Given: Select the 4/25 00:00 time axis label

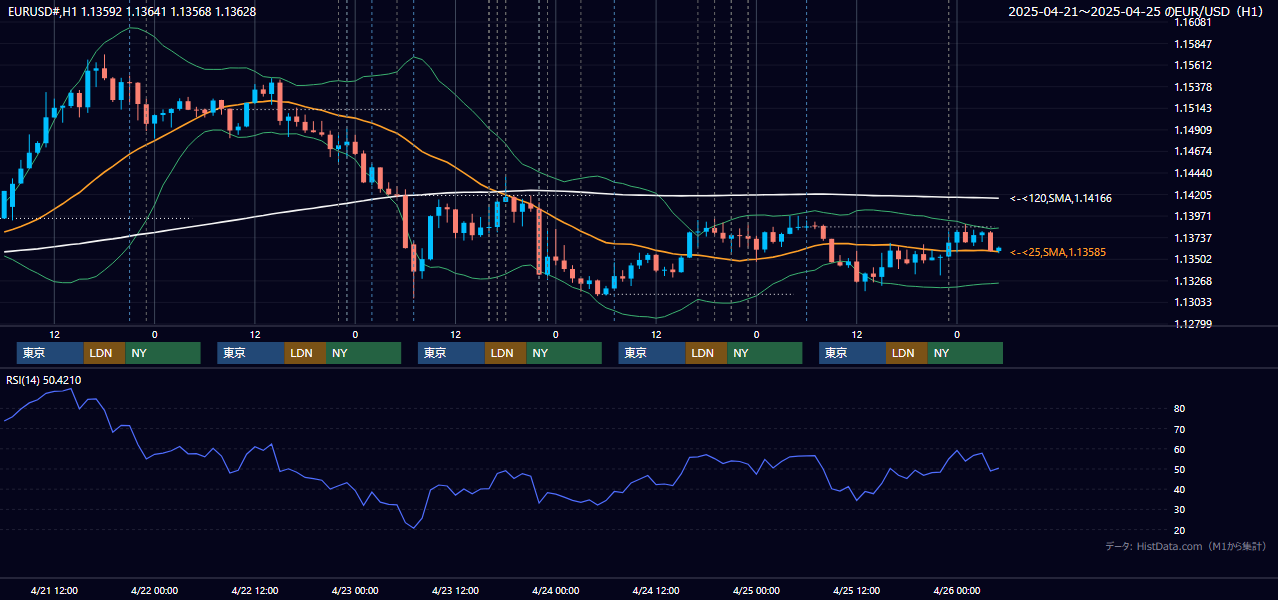Looking at the screenshot, I should (x=756, y=591).
